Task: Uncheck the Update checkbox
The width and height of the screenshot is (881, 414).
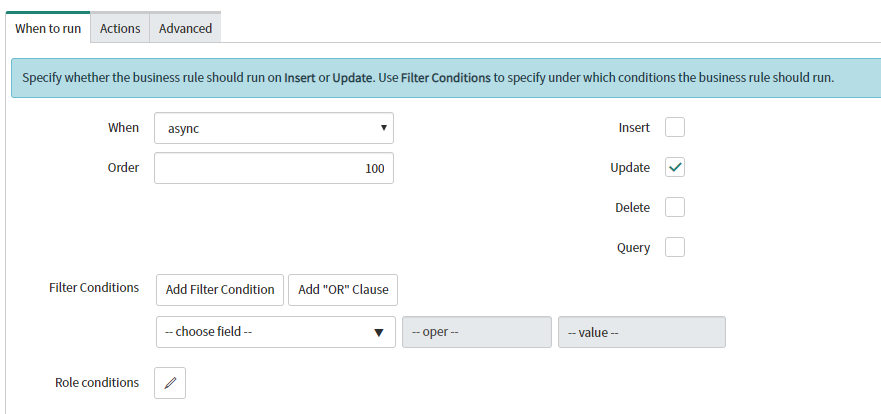Action: click(x=675, y=167)
